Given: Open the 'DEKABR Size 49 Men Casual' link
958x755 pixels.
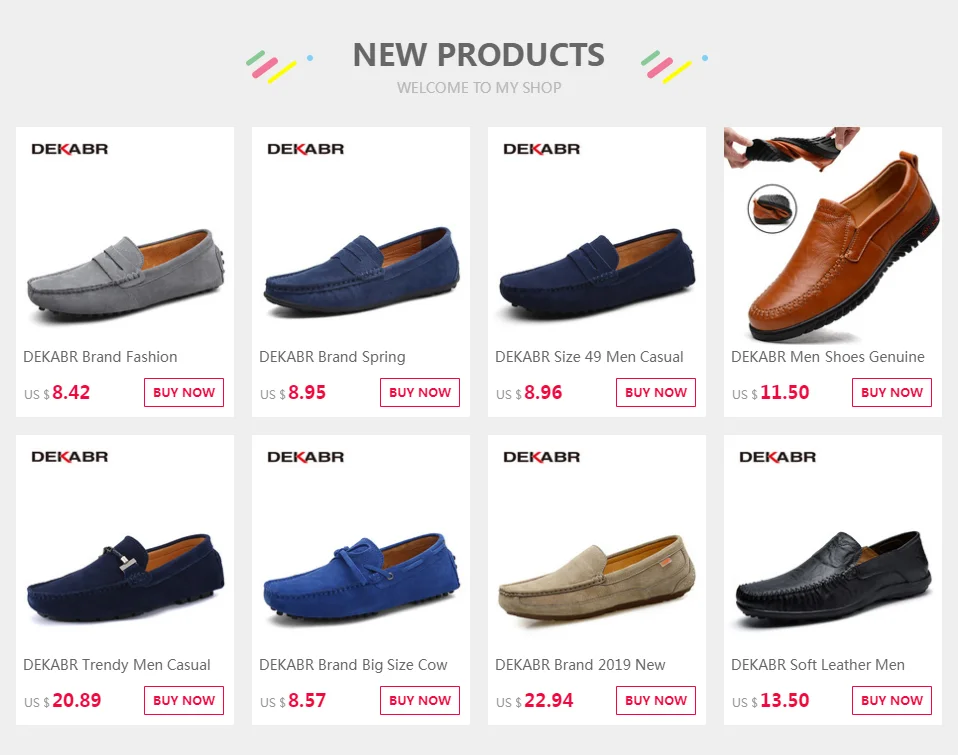Looking at the screenshot, I should click(589, 357).
